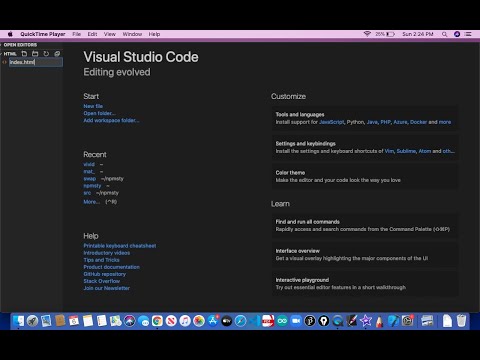Open the Trash in the dock
Viewport: 480px width, 360px height.
pos(461,321)
